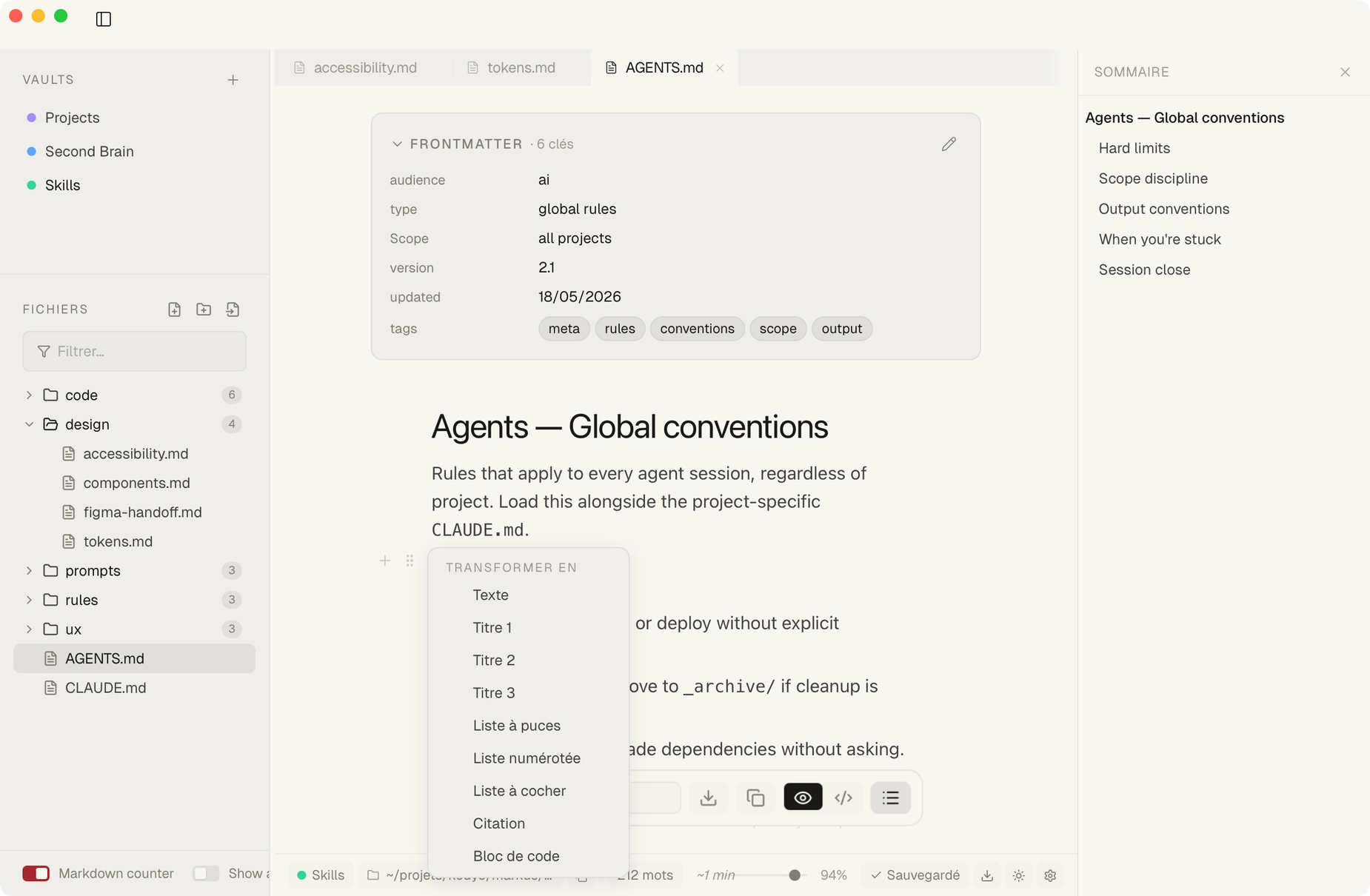Collapse the design folder
The height and width of the screenshot is (896, 1370).
click(x=29, y=424)
